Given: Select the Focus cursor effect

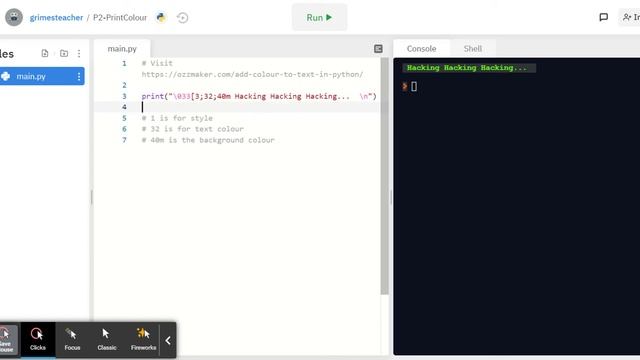Looking at the screenshot, I should click(72, 340).
